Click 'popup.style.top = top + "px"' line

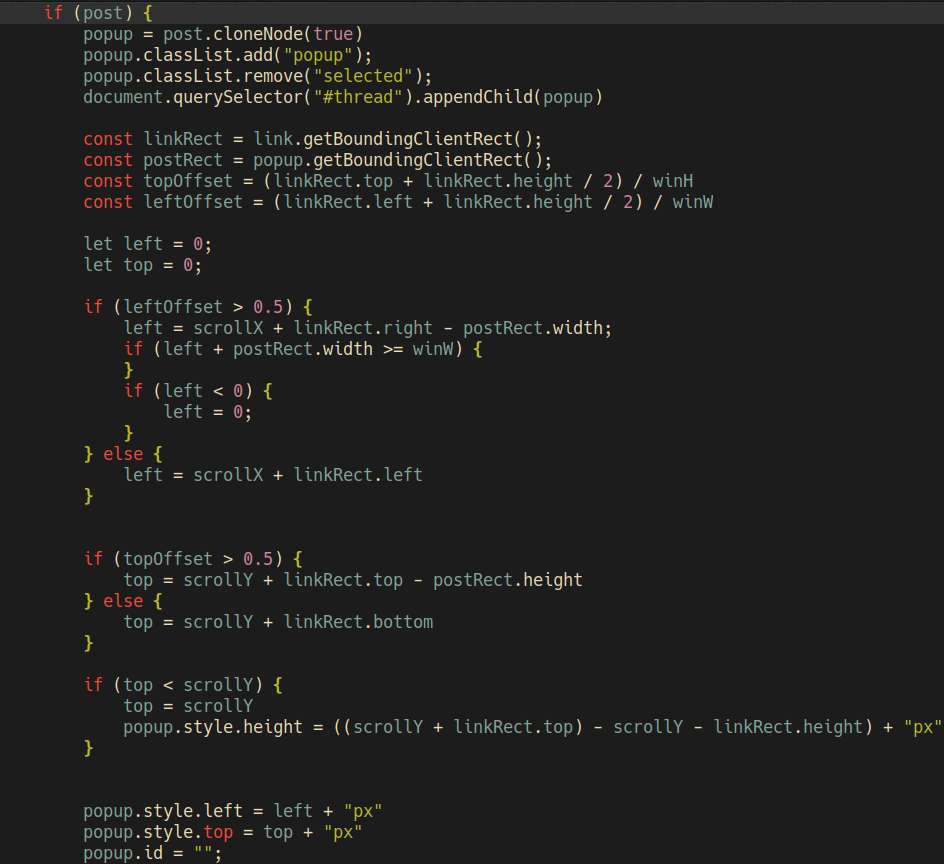pyautogui.click(x=223, y=832)
